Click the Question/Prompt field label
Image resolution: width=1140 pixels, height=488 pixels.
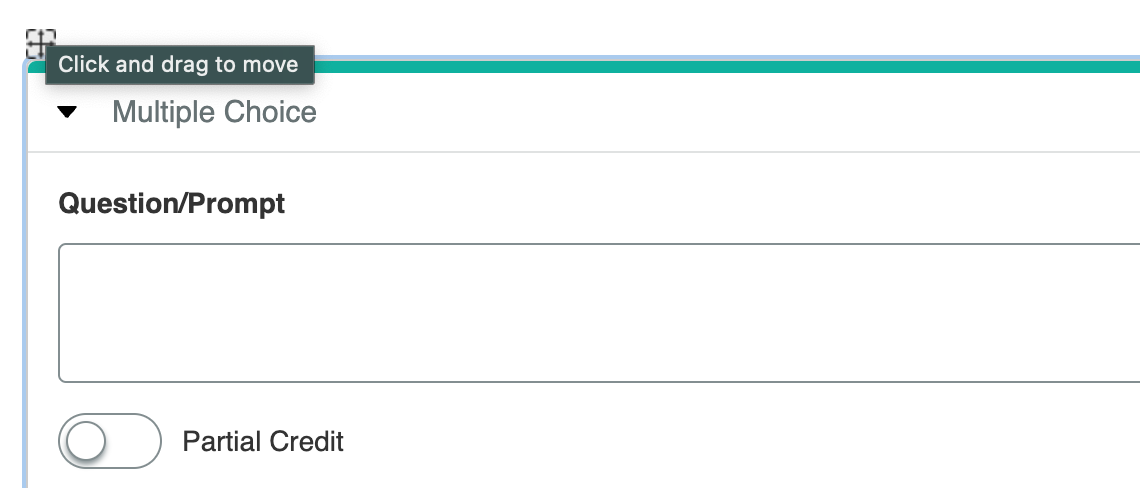172,204
